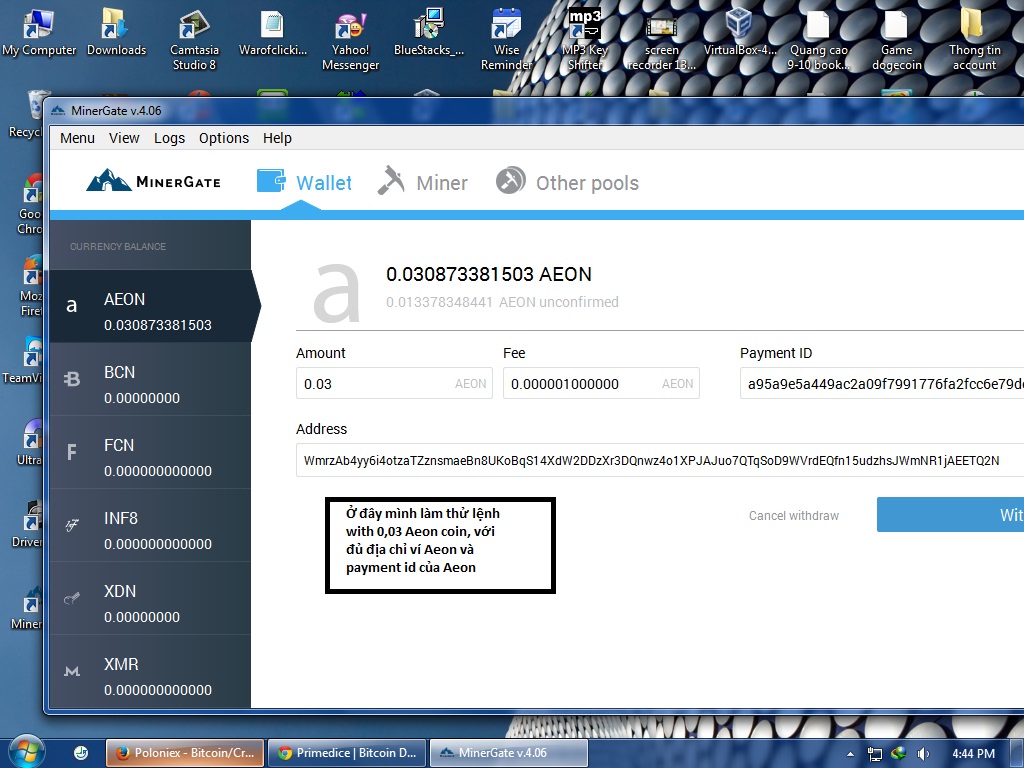
Task: Click the Fee input field
Action: coord(601,383)
